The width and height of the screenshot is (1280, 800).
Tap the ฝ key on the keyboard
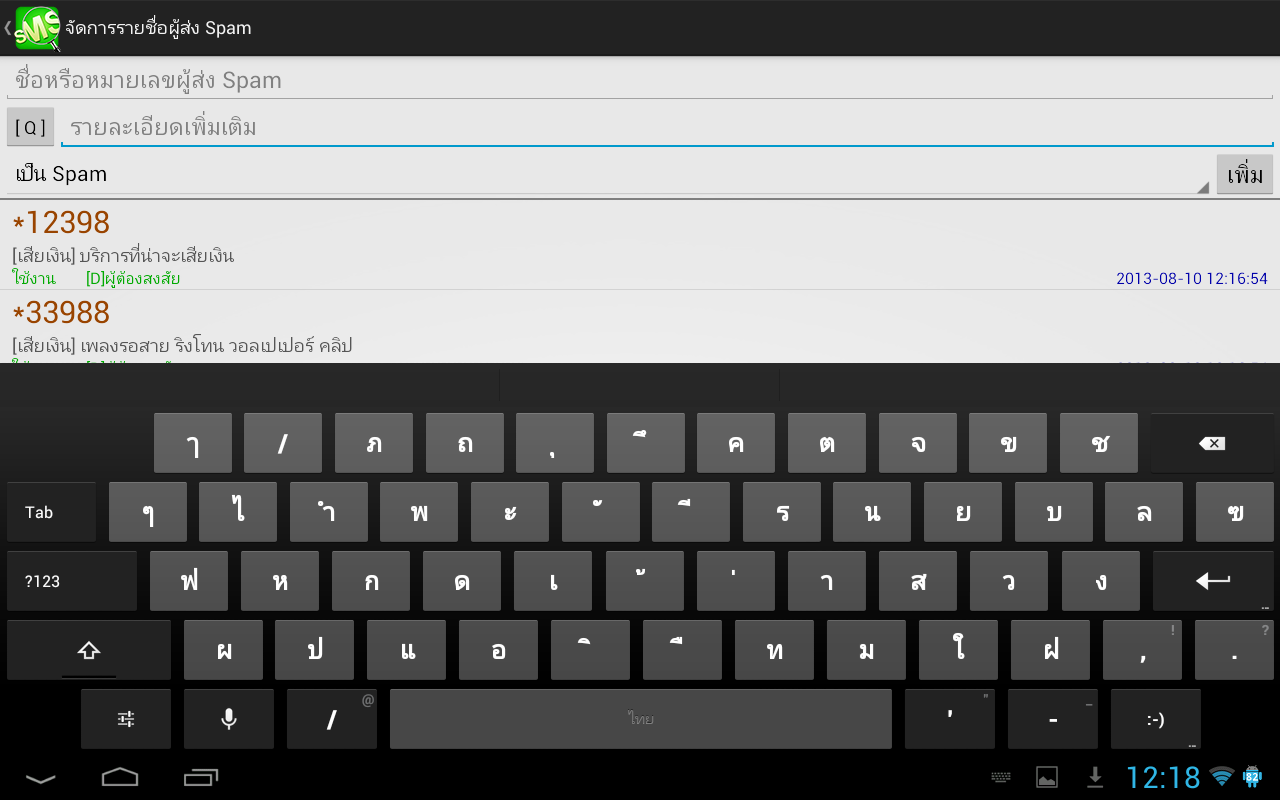(1051, 650)
